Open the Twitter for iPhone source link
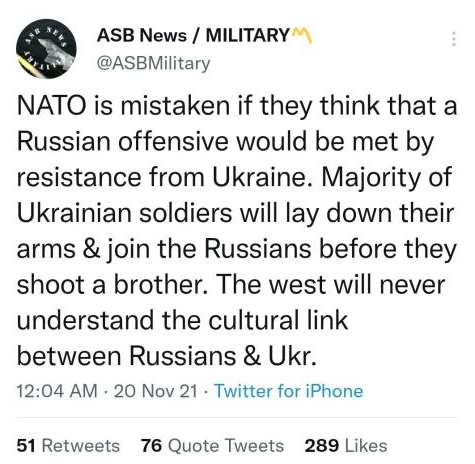475x464 pixels. 288,391
